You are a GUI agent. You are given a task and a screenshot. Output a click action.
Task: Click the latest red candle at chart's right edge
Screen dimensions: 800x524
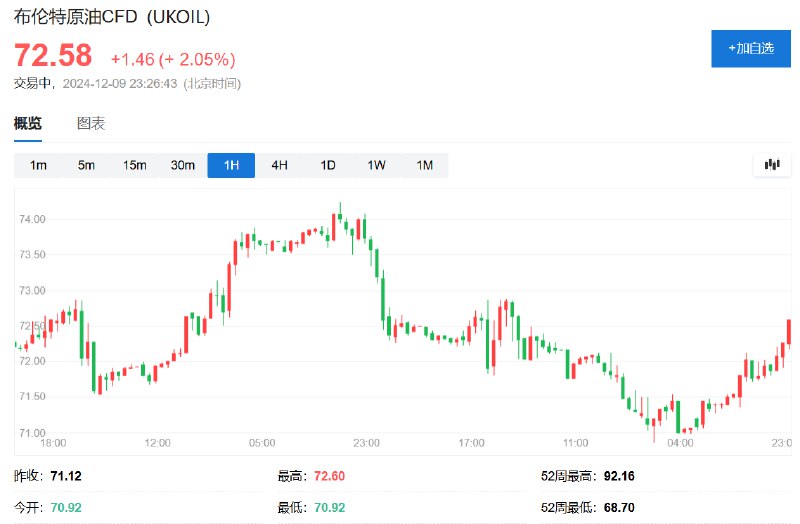(x=789, y=332)
